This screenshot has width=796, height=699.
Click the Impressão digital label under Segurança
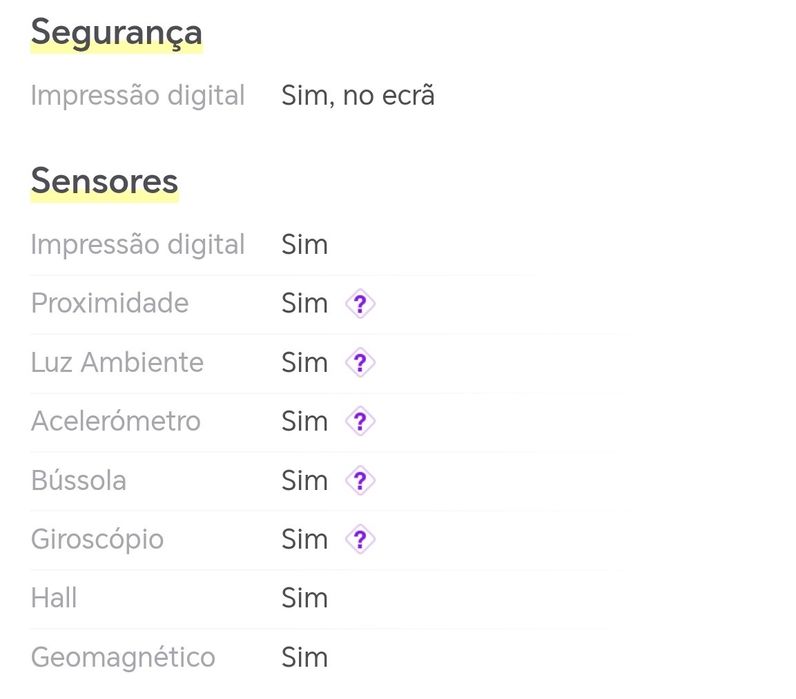click(137, 96)
